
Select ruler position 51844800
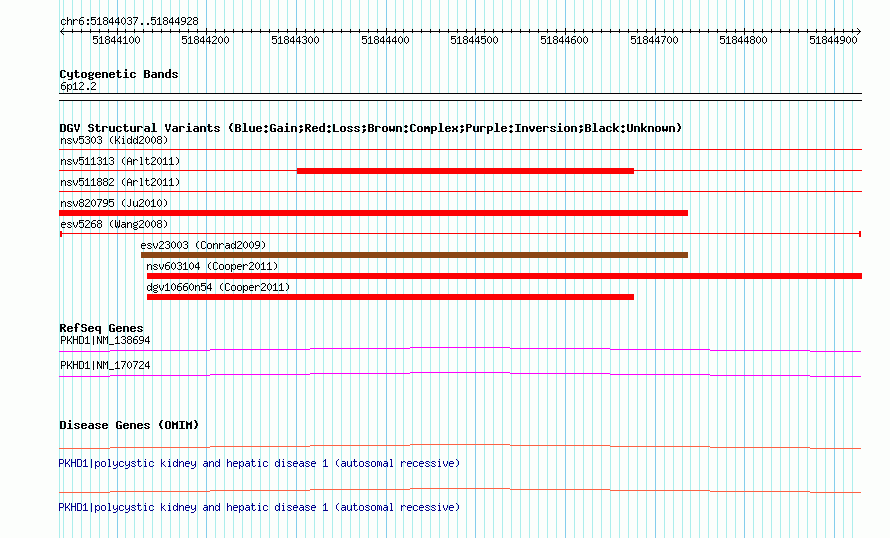point(743,40)
